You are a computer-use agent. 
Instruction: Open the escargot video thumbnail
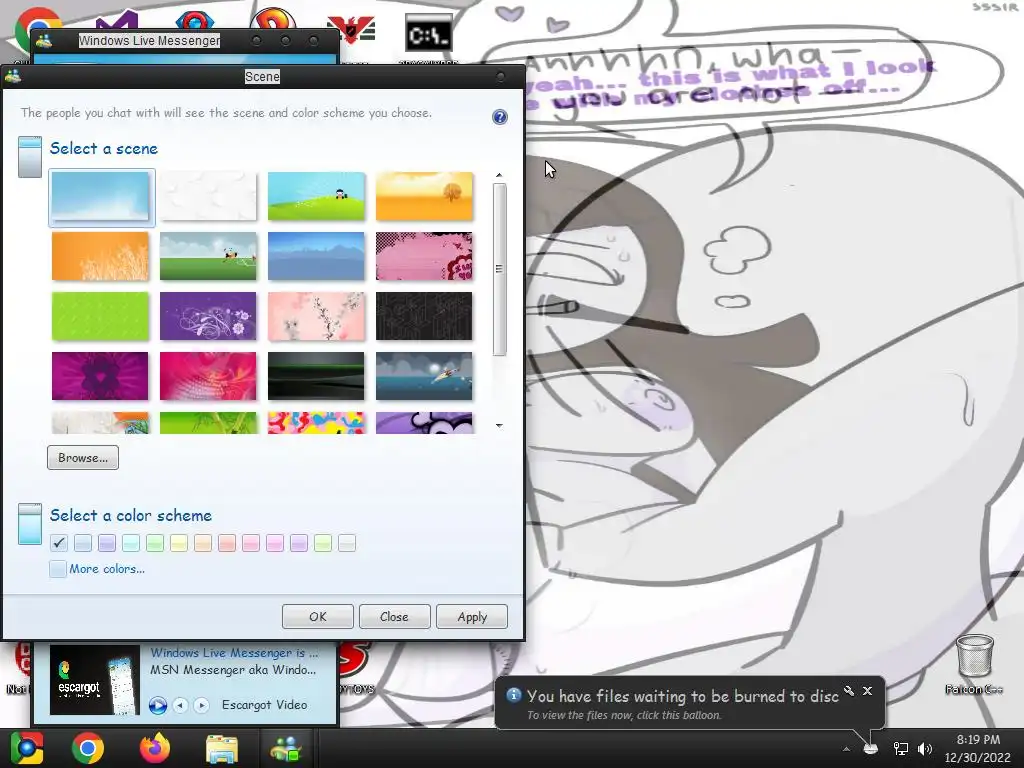[x=95, y=680]
